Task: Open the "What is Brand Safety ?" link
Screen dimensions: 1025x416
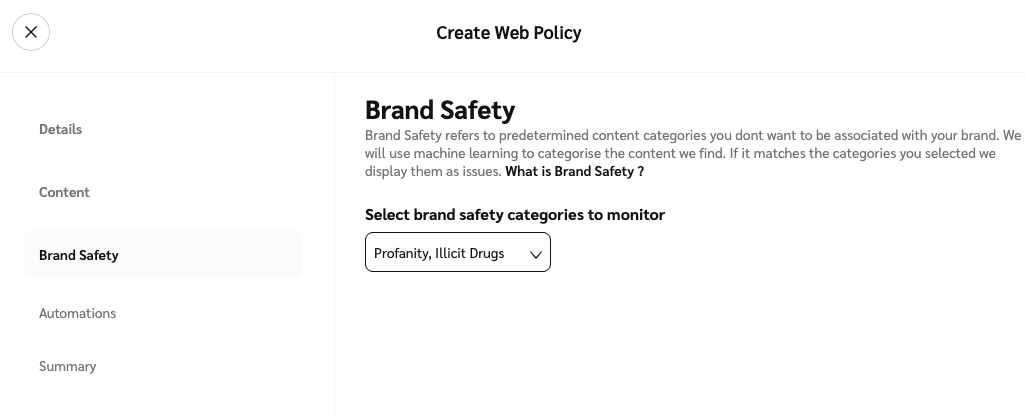Action: 574,171
